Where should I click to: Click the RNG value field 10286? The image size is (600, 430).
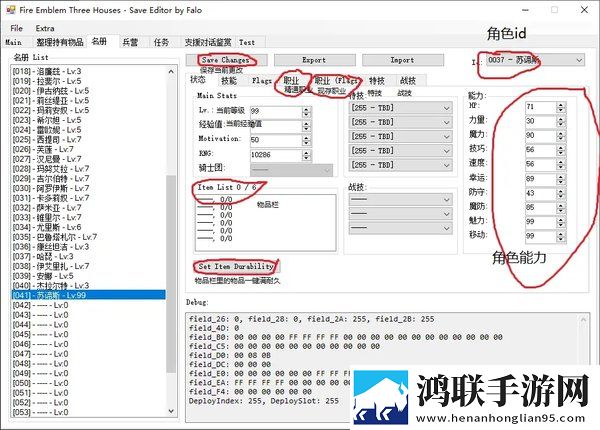tap(276, 155)
